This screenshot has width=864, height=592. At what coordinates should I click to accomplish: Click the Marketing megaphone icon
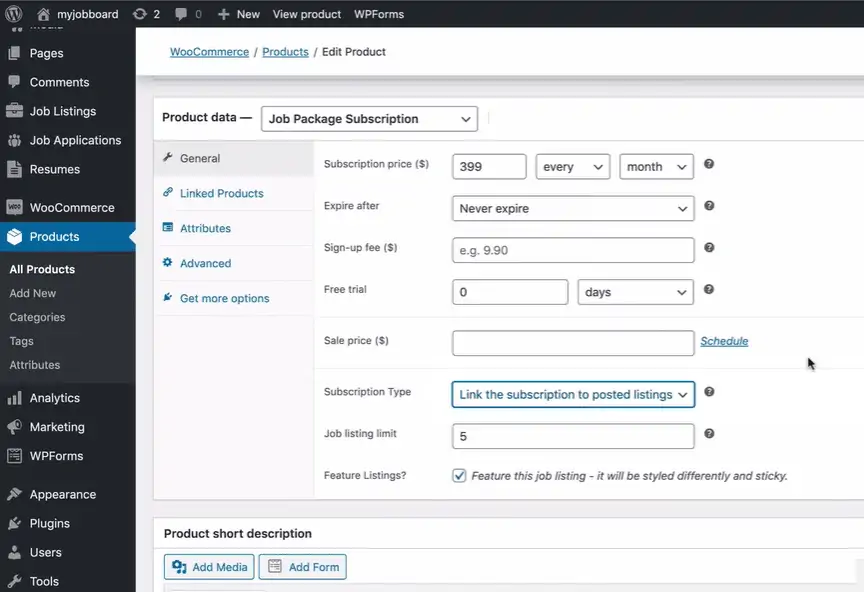(14, 427)
